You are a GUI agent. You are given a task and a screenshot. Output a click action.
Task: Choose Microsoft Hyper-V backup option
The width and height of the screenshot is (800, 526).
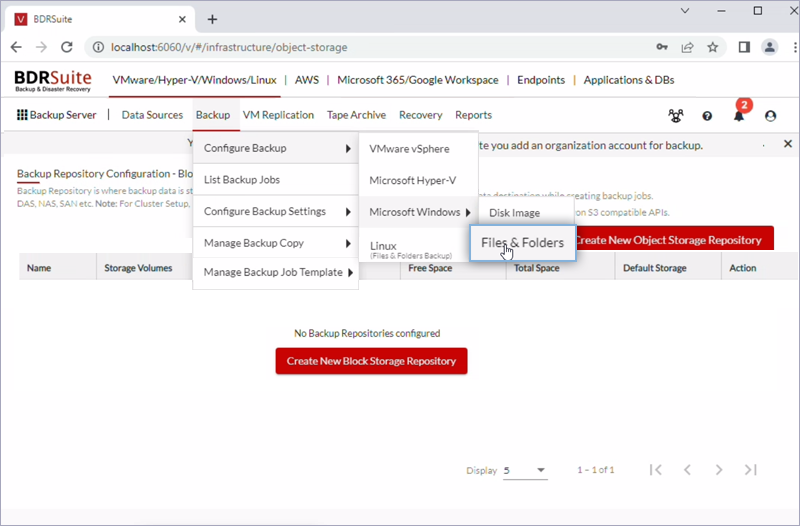pyautogui.click(x=419, y=181)
